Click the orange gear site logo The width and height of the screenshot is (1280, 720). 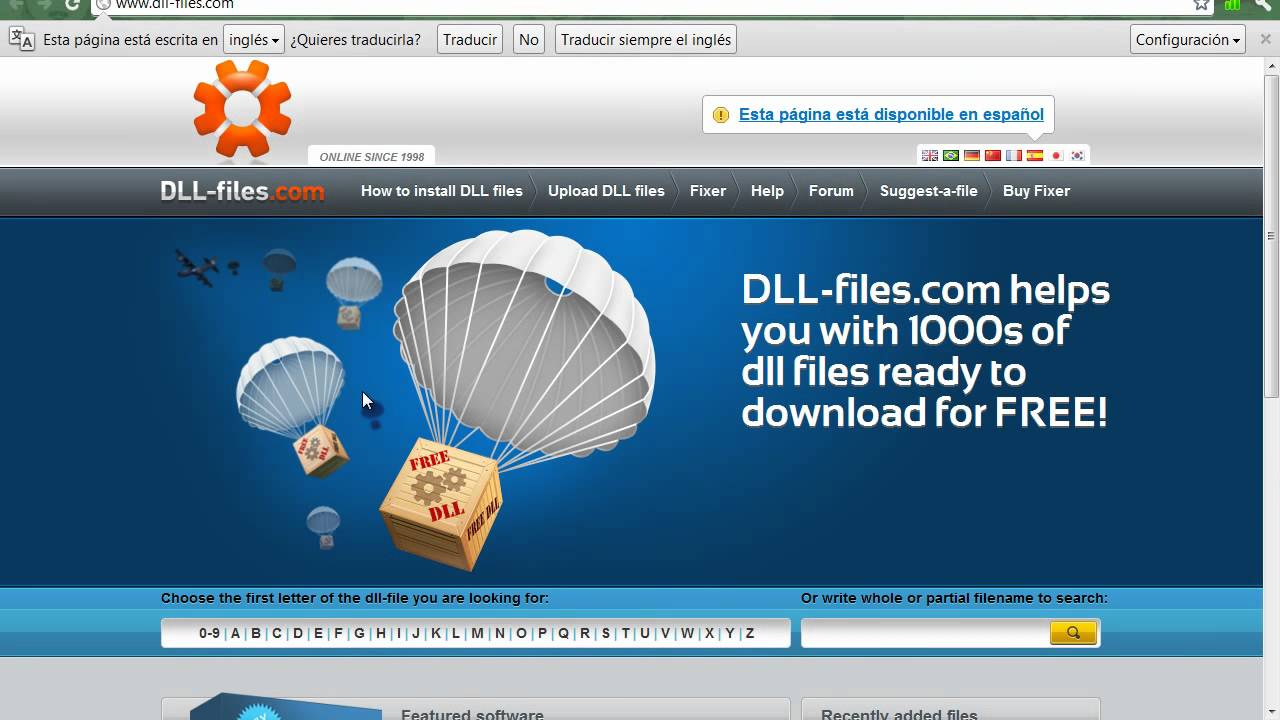tap(242, 110)
